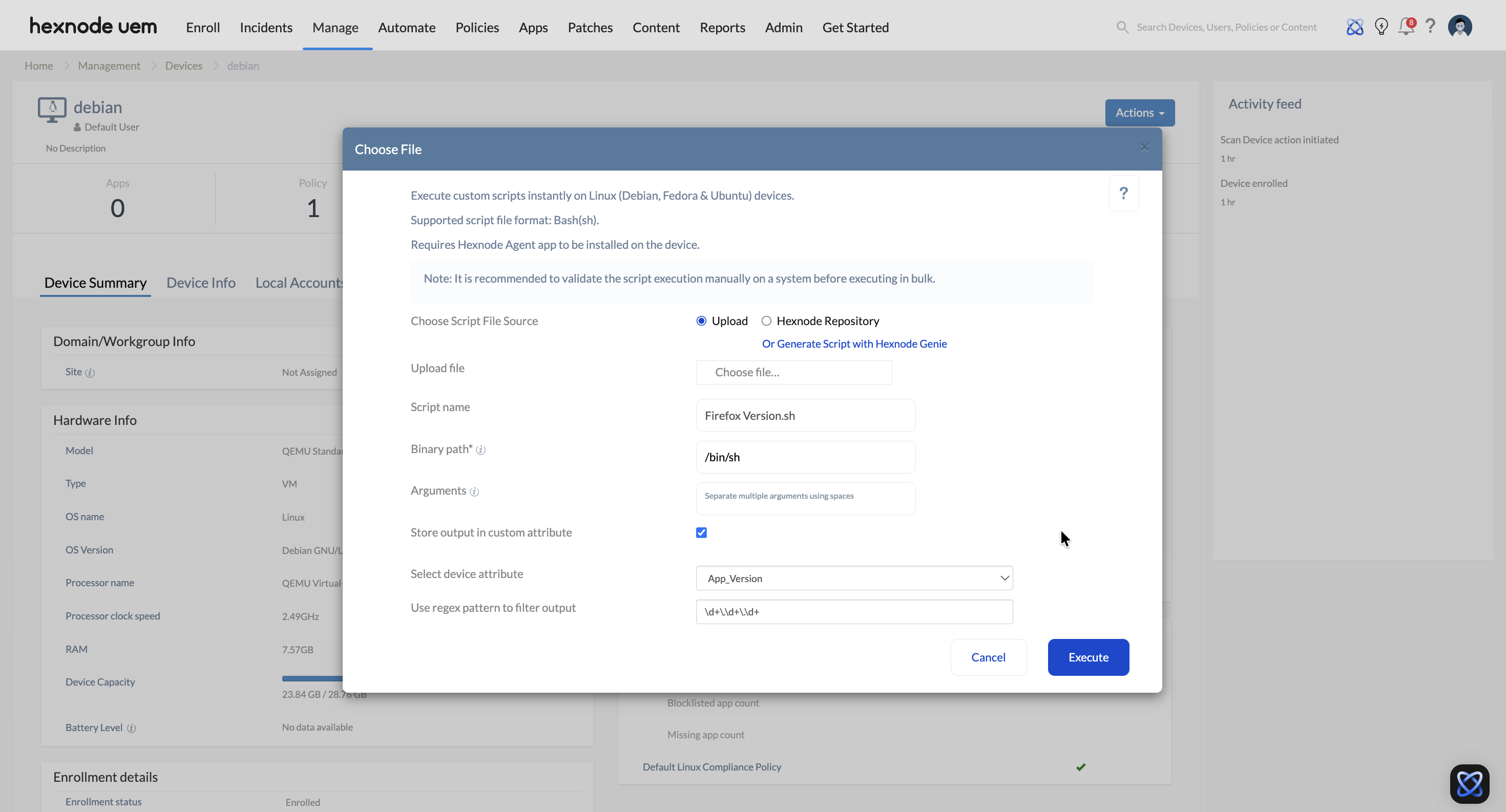The image size is (1506, 812).
Task: Click Device enrolled activity entry
Action: click(x=1253, y=183)
